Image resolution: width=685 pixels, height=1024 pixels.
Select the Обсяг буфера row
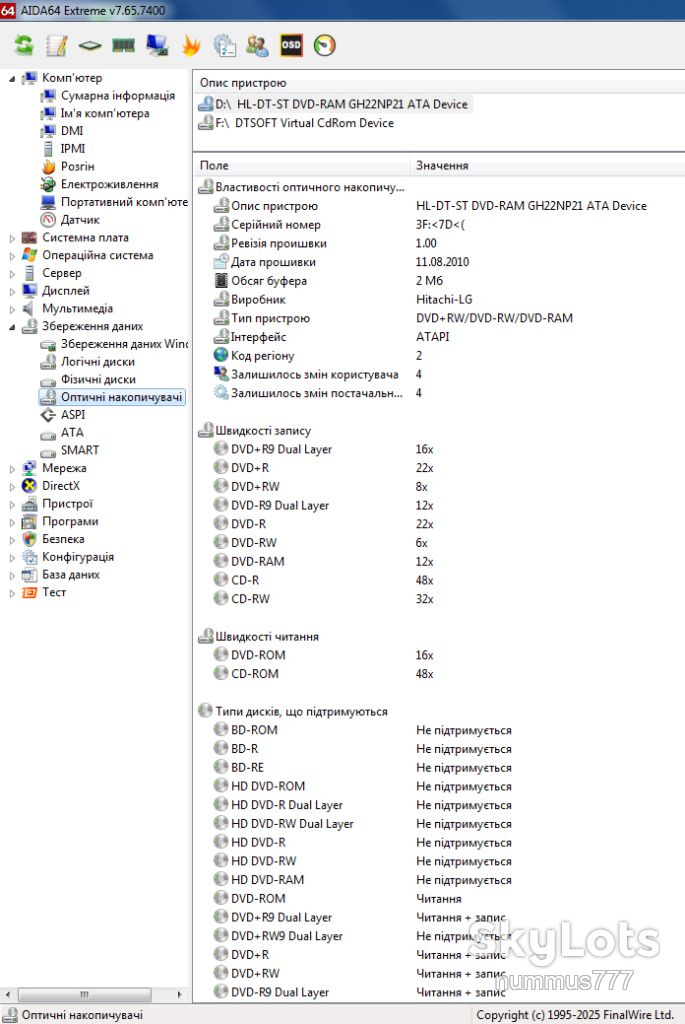click(439, 281)
